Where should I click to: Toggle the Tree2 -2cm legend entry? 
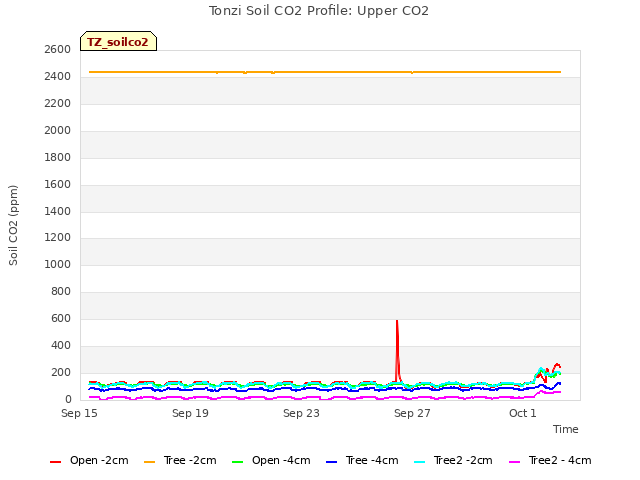point(453,460)
